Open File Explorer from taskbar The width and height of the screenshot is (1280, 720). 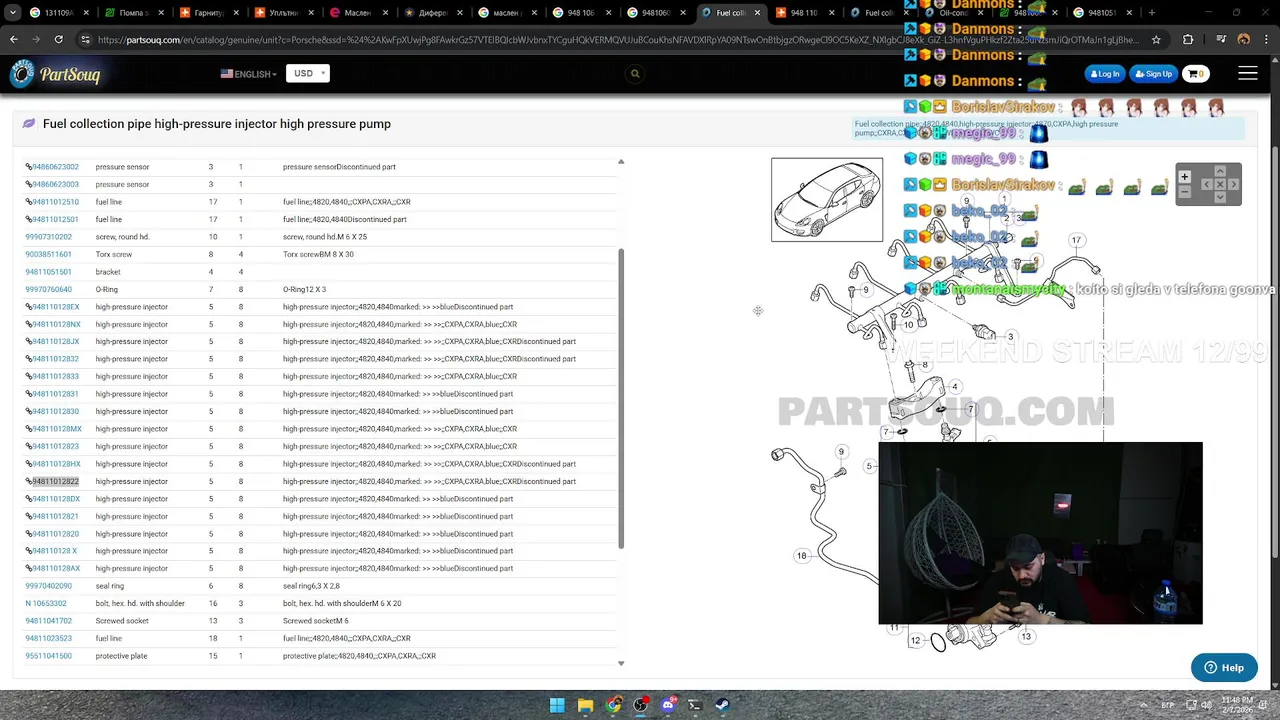(x=585, y=705)
